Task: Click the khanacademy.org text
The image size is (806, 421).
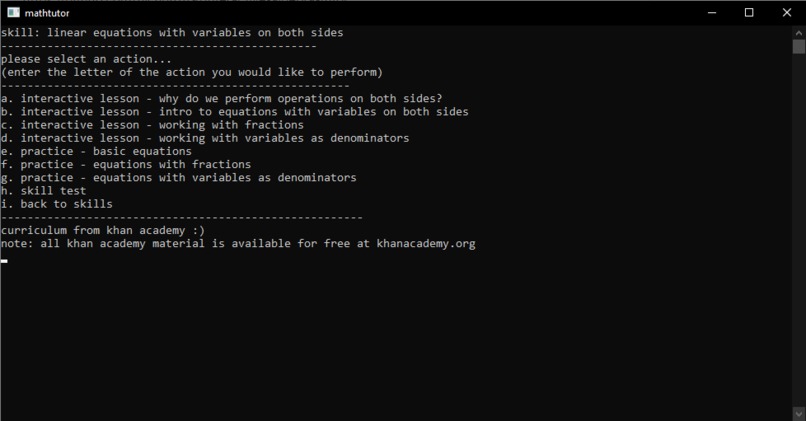Action: click(x=426, y=244)
